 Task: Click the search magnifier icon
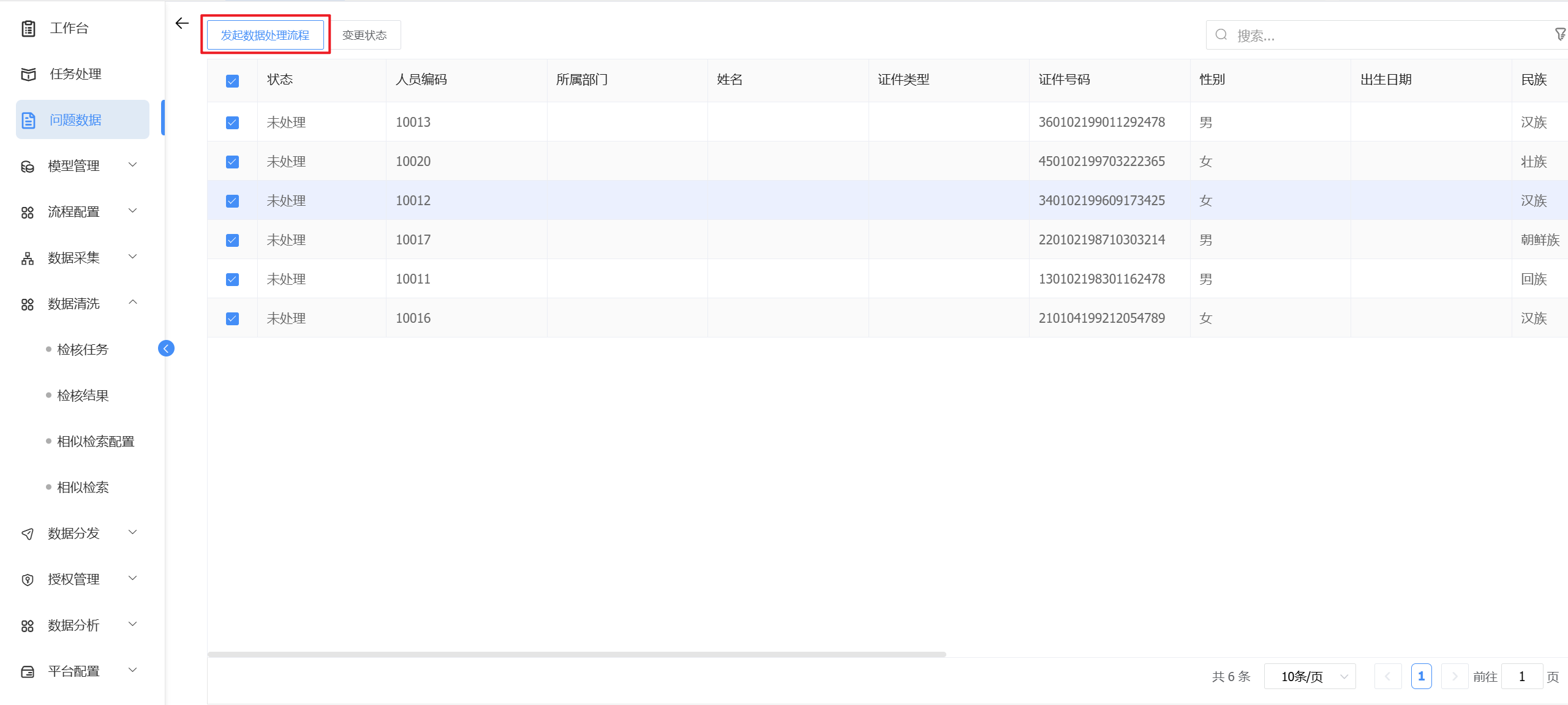coord(1221,35)
